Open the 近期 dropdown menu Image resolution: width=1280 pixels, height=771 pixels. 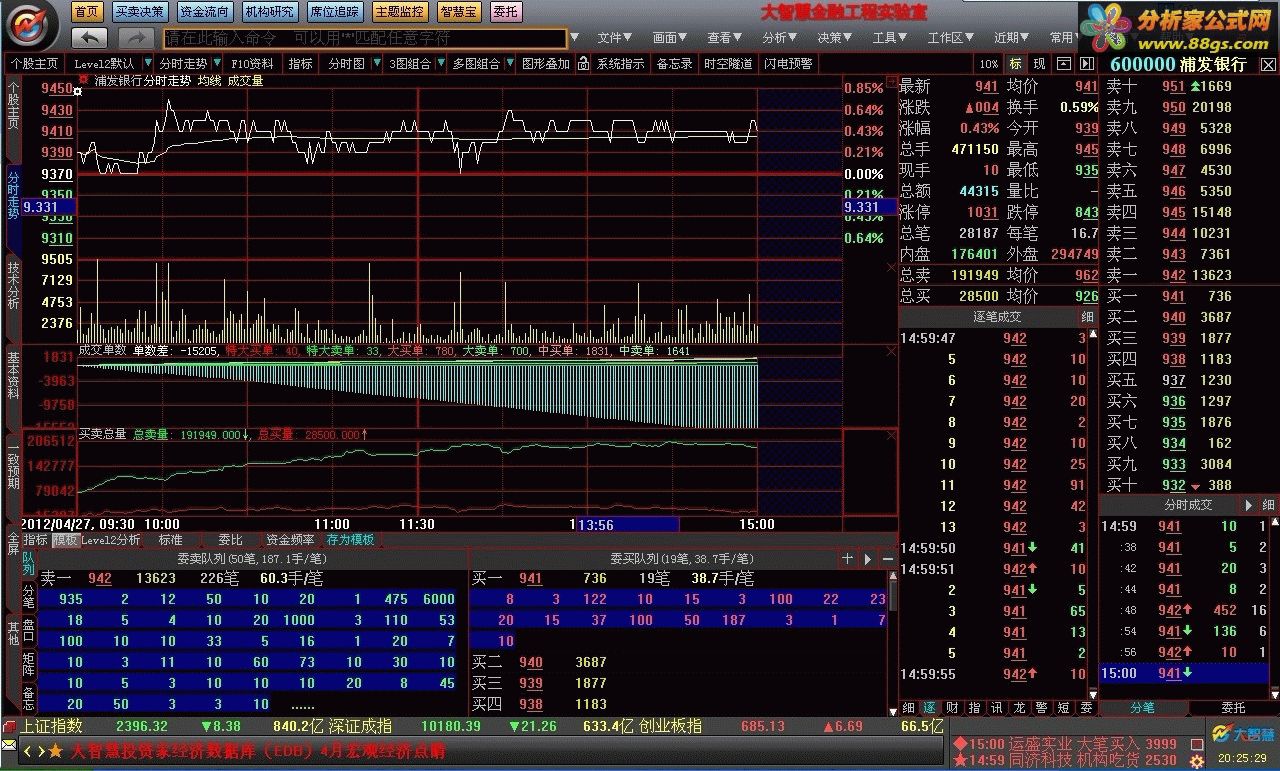point(1011,38)
